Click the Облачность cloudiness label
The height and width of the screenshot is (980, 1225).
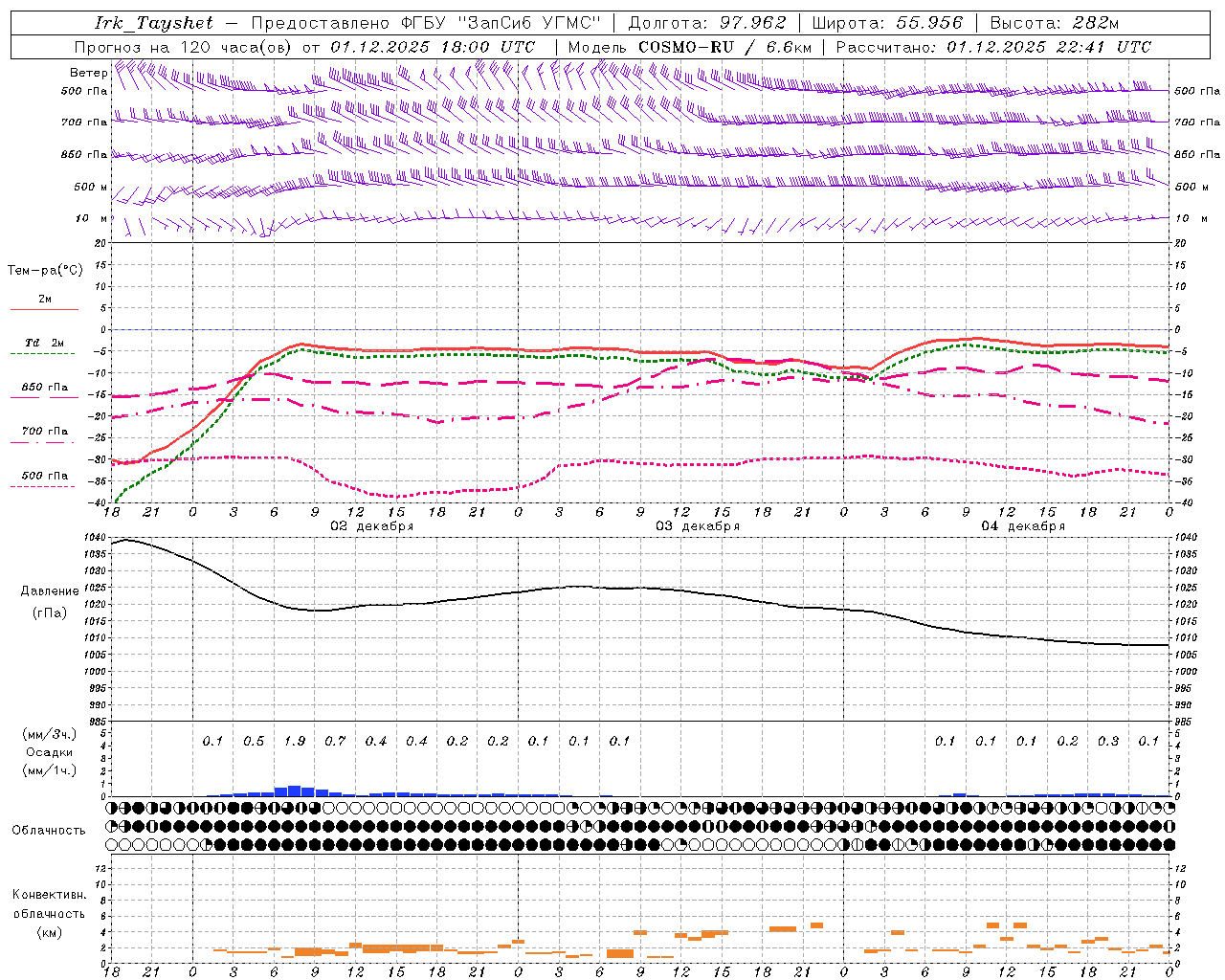tap(49, 830)
